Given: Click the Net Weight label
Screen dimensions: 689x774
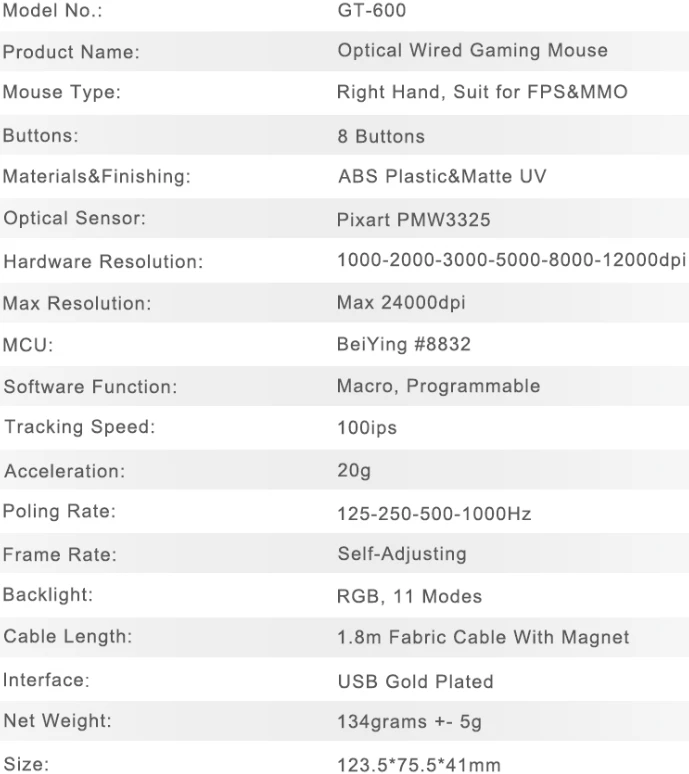Looking at the screenshot, I should point(57,721).
